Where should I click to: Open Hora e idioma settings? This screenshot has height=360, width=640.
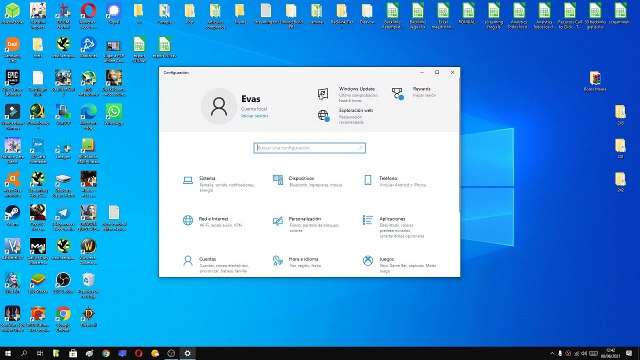(x=297, y=262)
